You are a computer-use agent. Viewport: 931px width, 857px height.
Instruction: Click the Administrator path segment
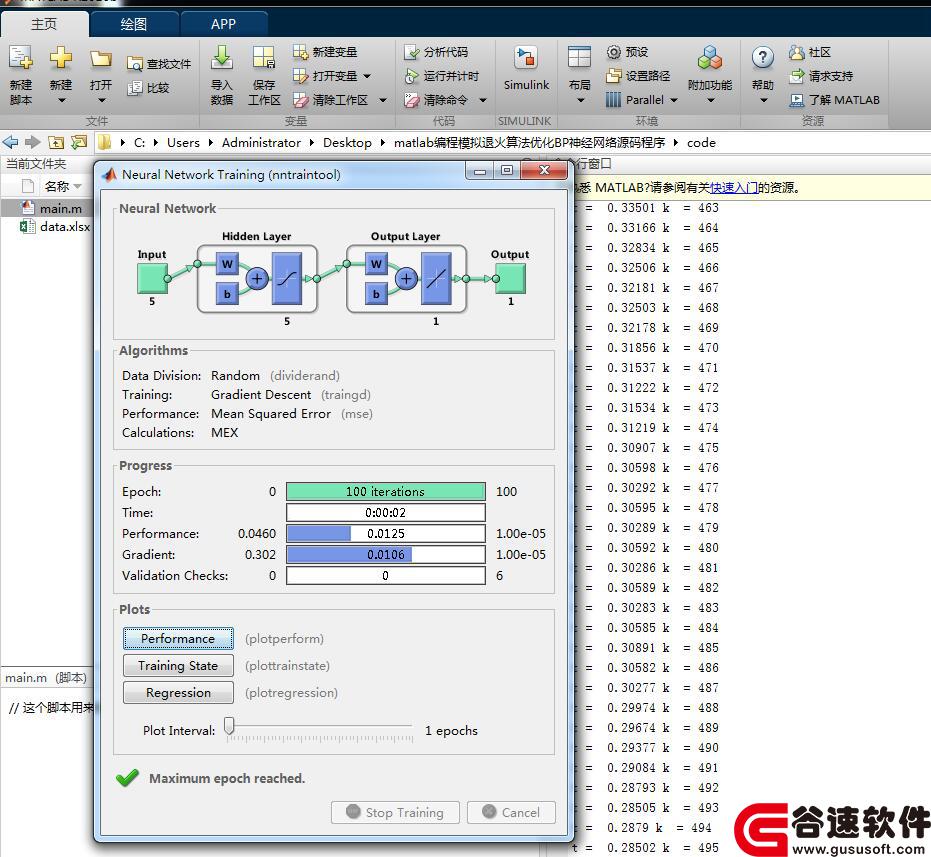point(261,143)
